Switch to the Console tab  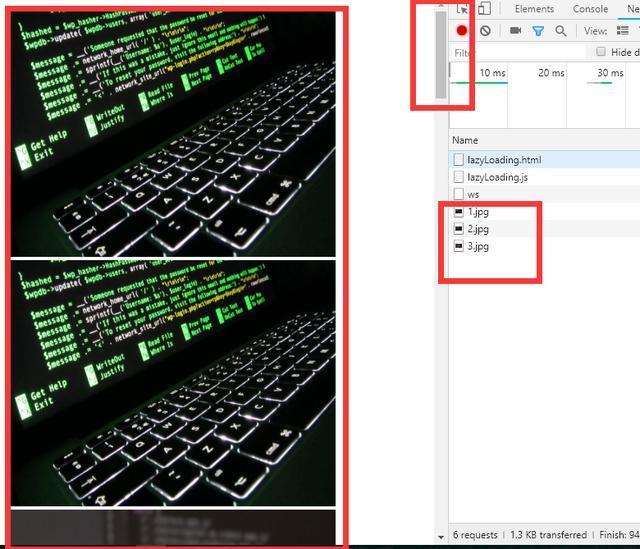point(590,9)
